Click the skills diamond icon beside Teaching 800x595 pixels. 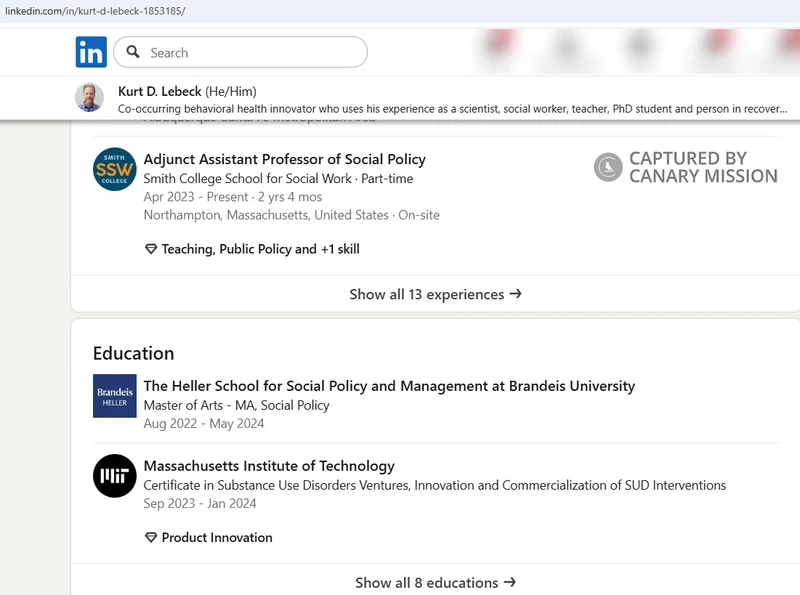tap(151, 249)
